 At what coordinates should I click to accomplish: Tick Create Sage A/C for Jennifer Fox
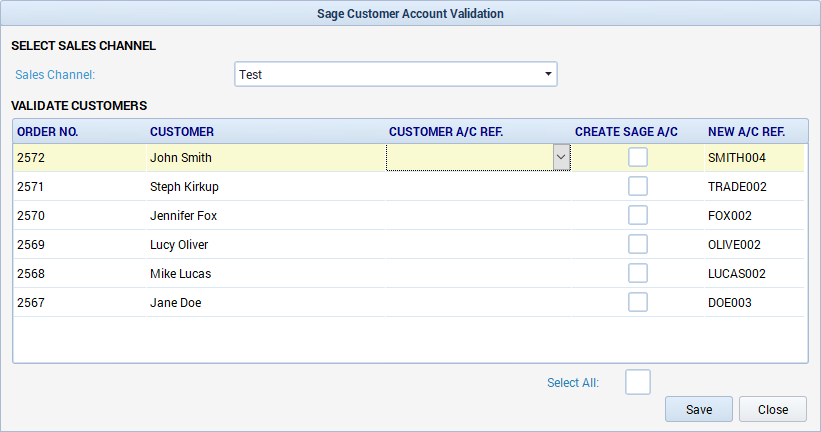638,215
